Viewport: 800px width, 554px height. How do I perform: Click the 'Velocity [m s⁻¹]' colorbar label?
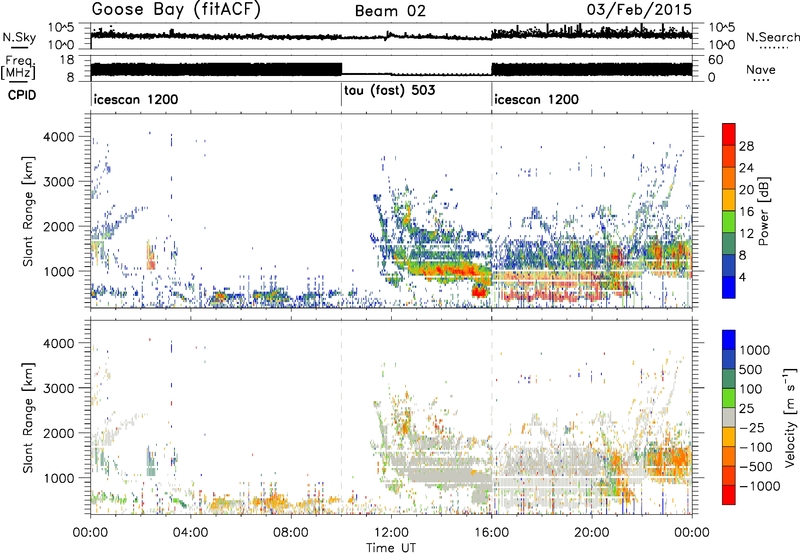coord(790,417)
